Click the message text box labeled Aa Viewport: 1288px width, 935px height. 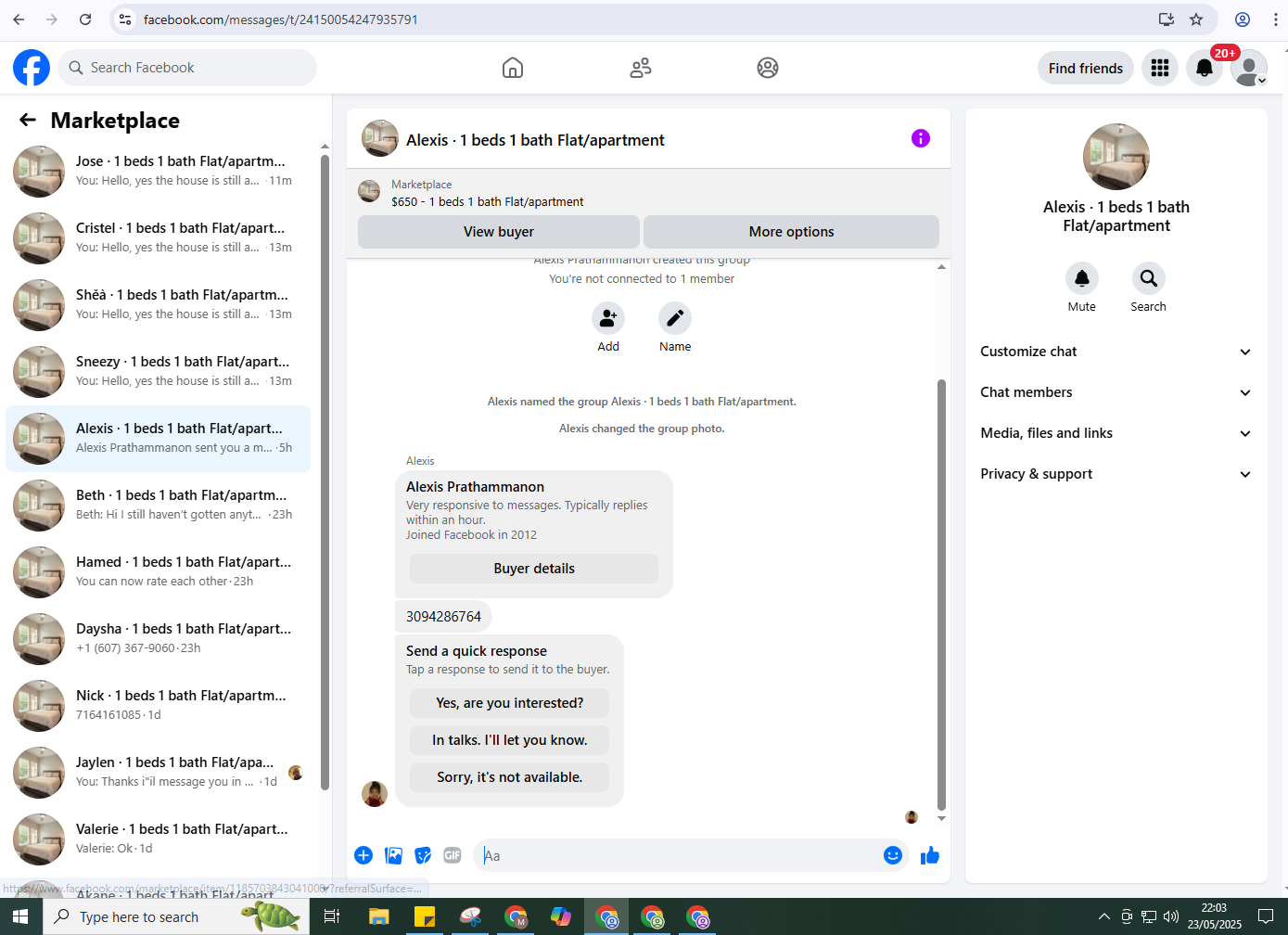coord(677,855)
